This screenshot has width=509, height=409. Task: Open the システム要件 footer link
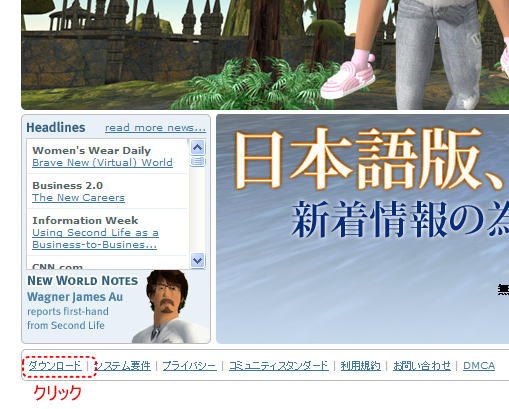[122, 366]
